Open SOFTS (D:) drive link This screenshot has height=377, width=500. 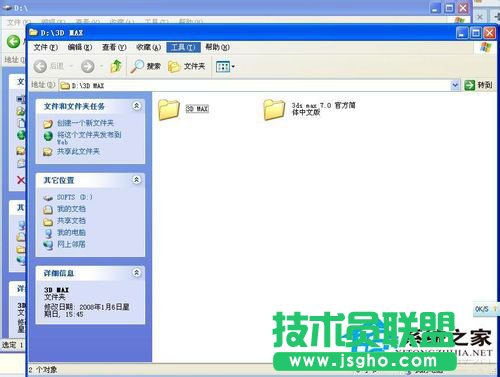coord(75,197)
